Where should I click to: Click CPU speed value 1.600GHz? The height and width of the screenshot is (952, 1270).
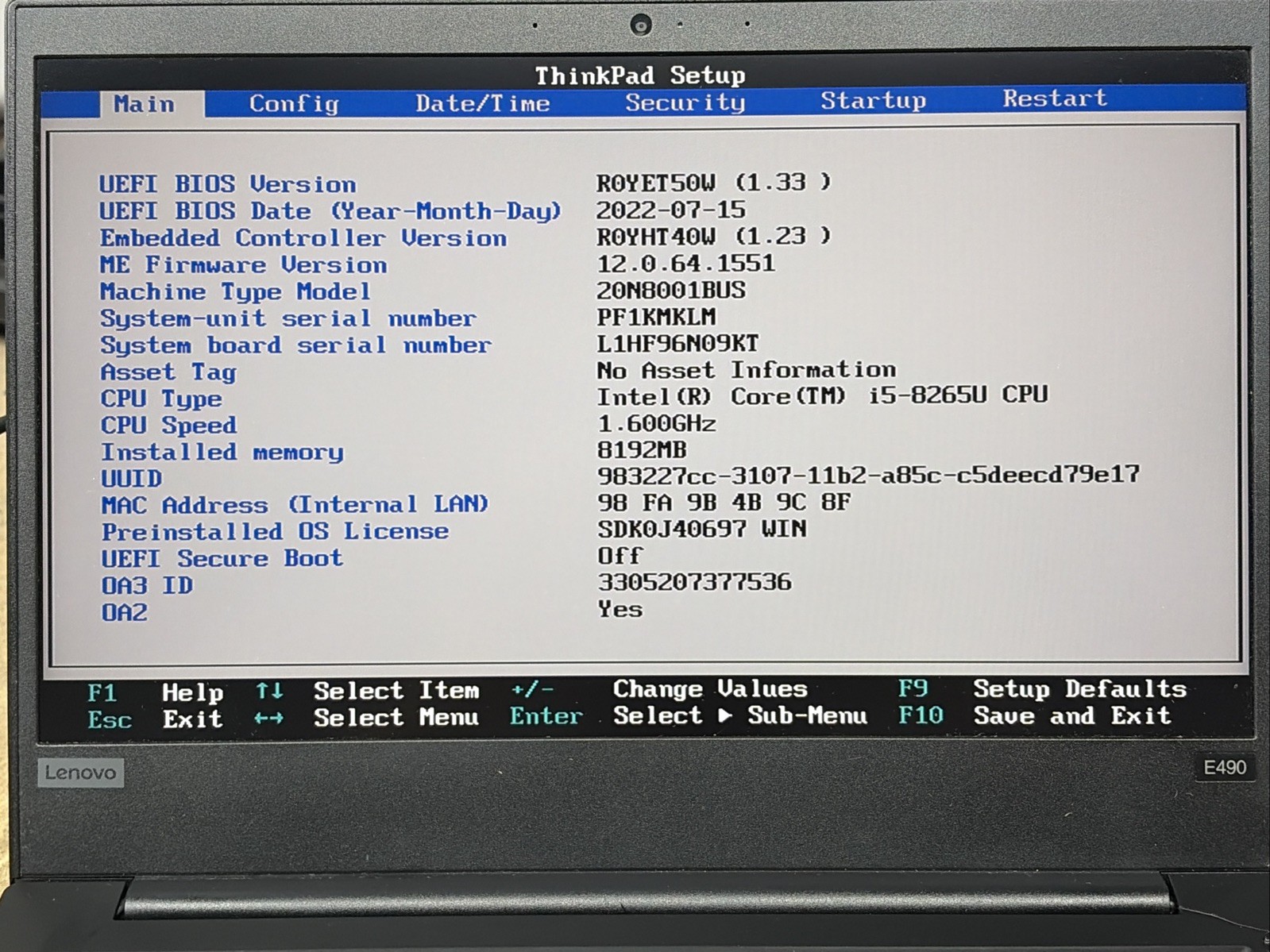click(656, 424)
